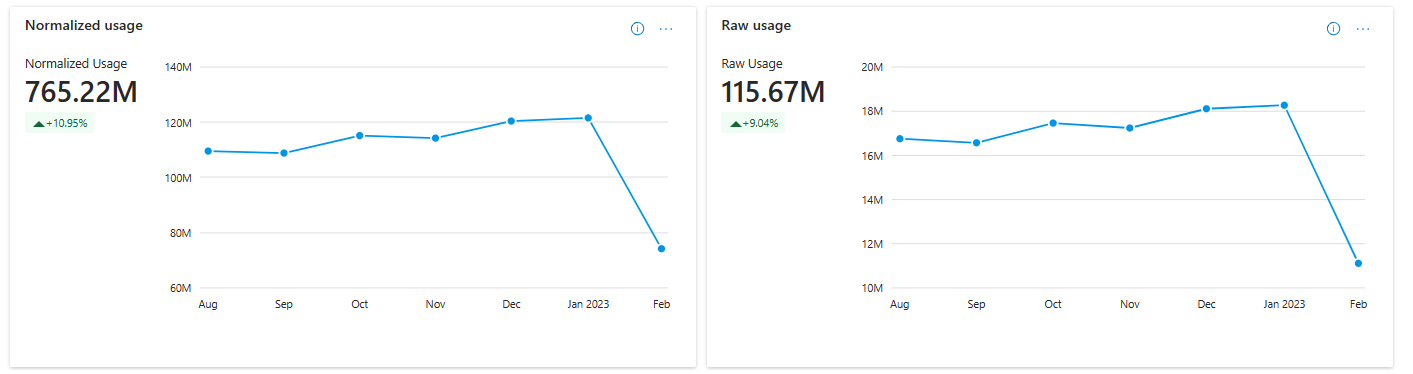This screenshot has height=374, width=1413.
Task: Click the 'Jan 2023' axis label on Raw chart
Action: (1284, 304)
